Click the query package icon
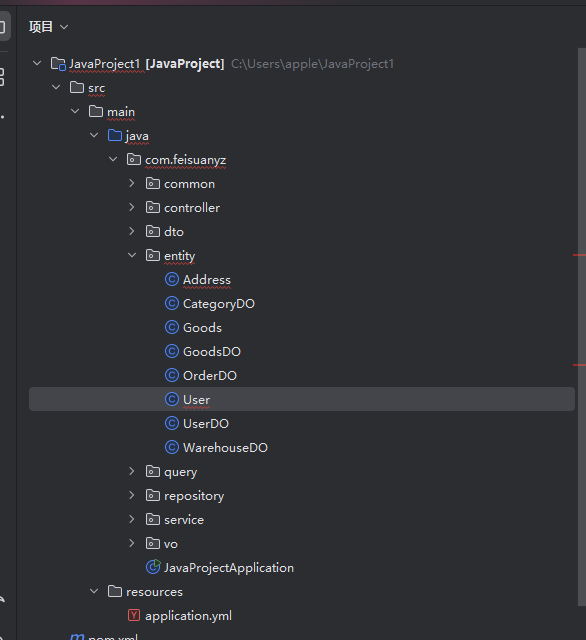The image size is (586, 640). (153, 471)
